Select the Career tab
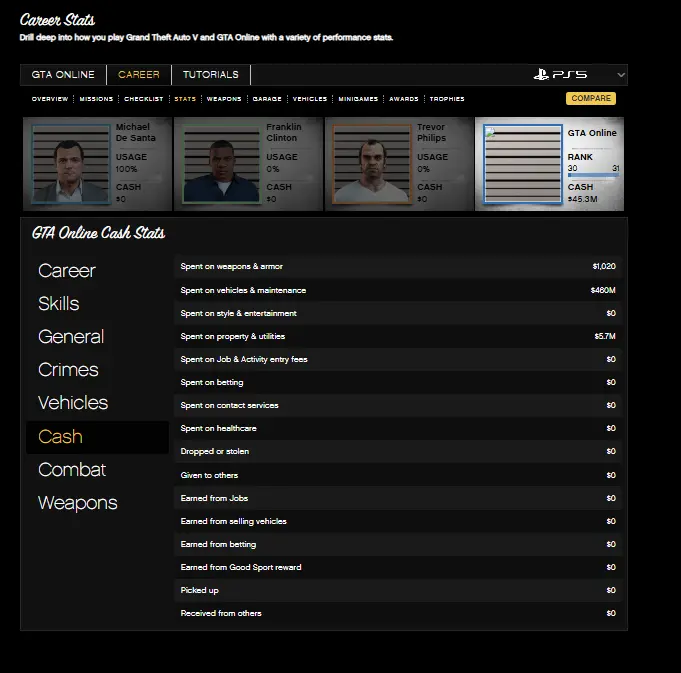681x673 pixels. pyautogui.click(x=138, y=75)
